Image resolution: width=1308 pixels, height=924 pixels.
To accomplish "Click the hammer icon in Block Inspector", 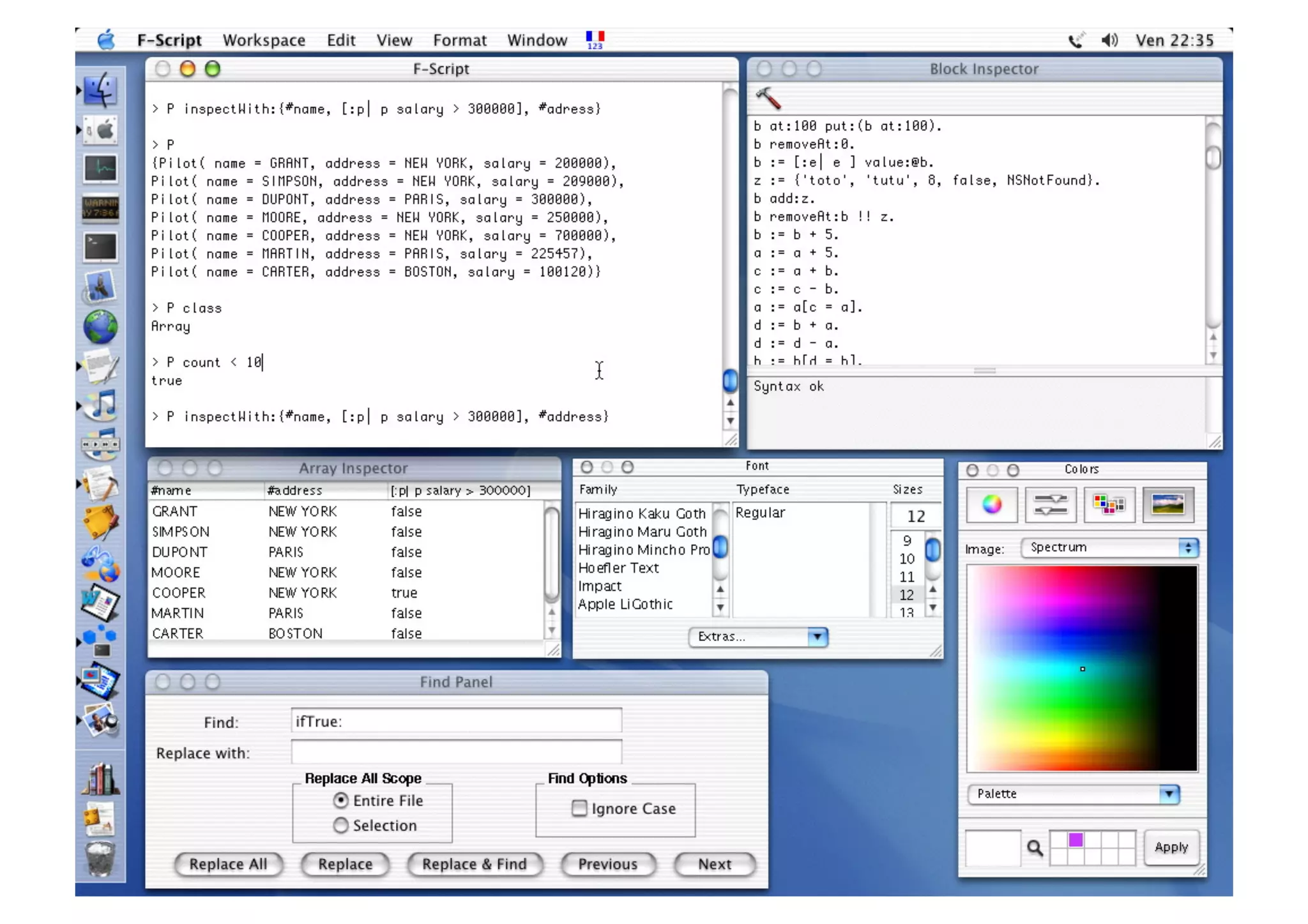I will (x=768, y=98).
